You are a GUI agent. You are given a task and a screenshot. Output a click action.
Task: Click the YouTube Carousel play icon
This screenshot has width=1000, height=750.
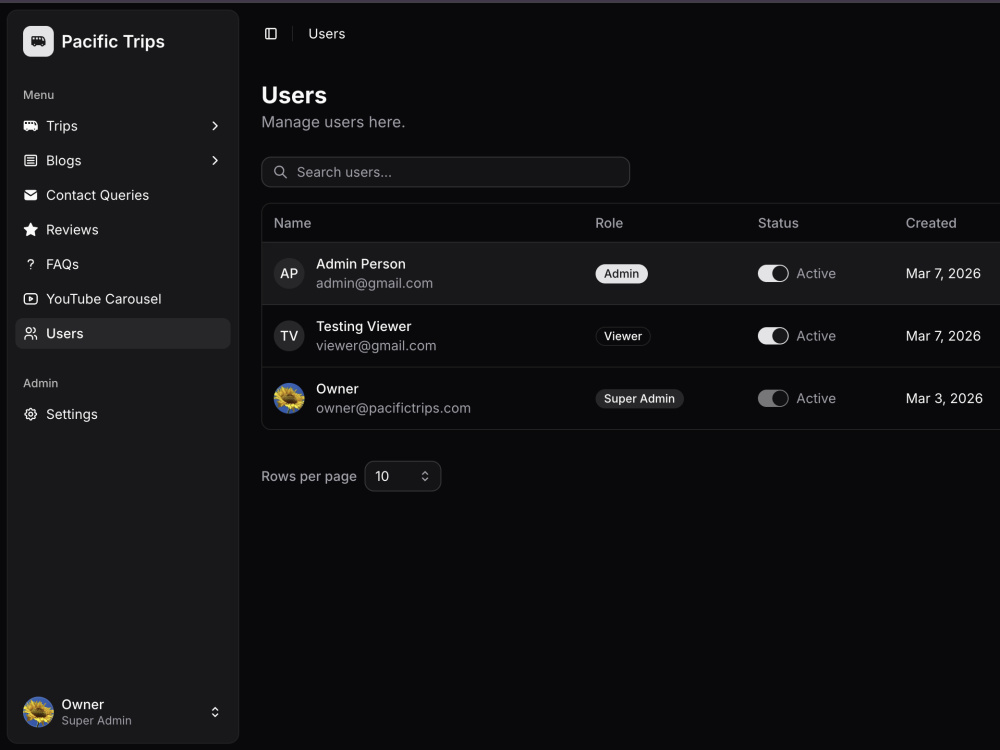[31, 298]
